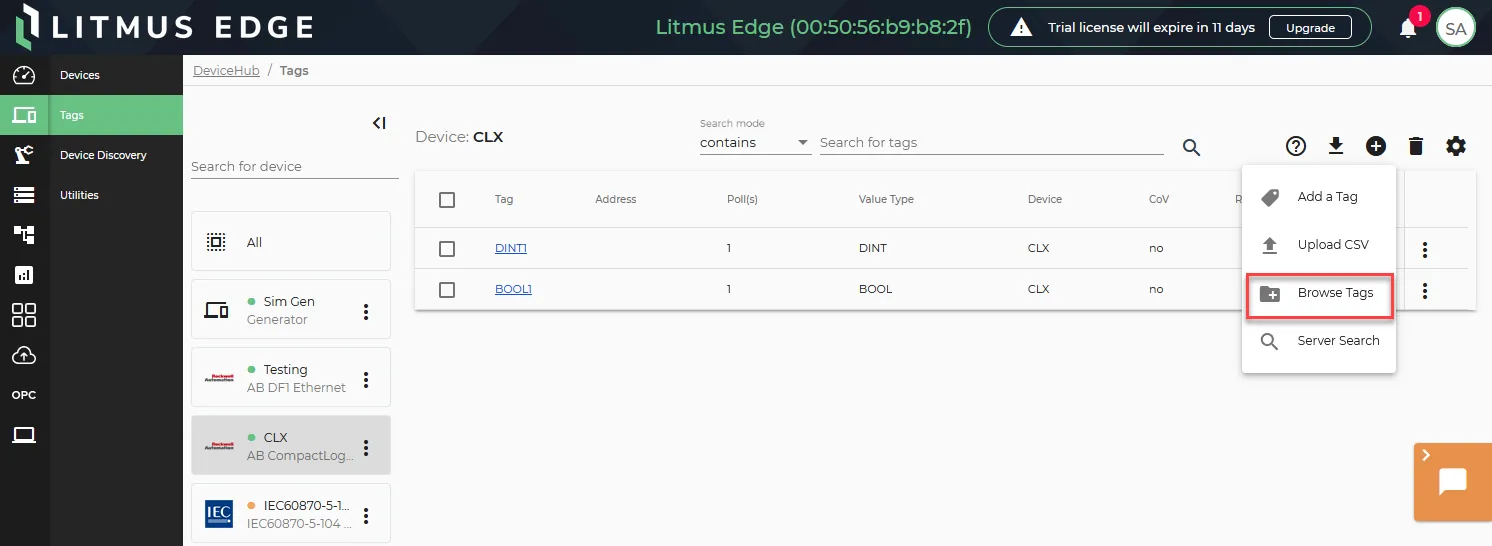Open the BOOL1 tag link
The height and width of the screenshot is (546, 1492).
(x=513, y=289)
